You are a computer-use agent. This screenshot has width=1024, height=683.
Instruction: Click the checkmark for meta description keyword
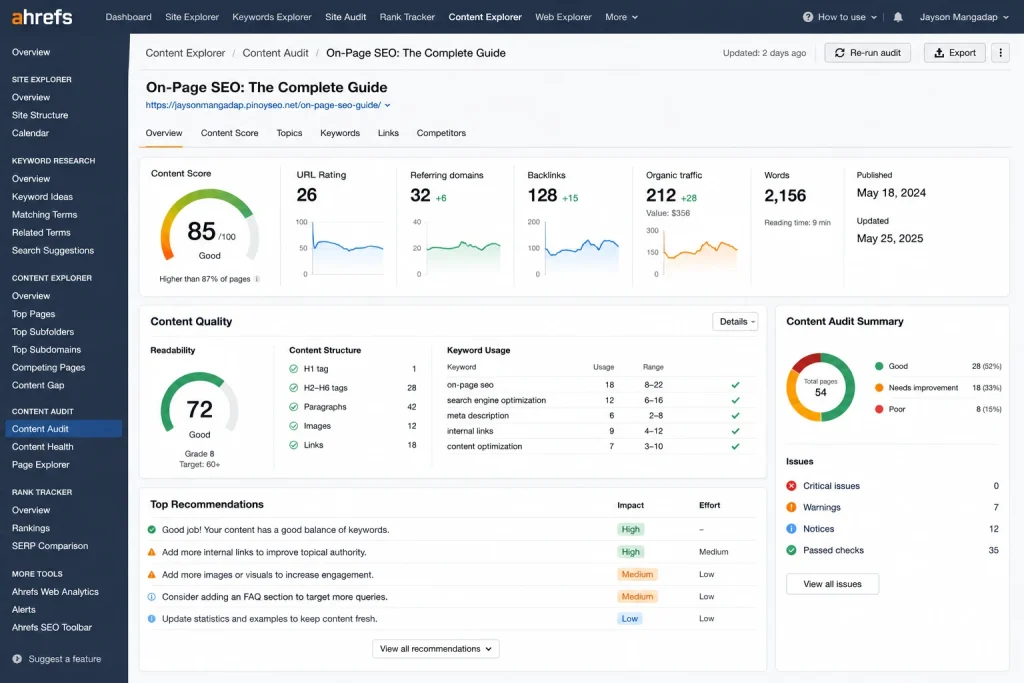735,415
